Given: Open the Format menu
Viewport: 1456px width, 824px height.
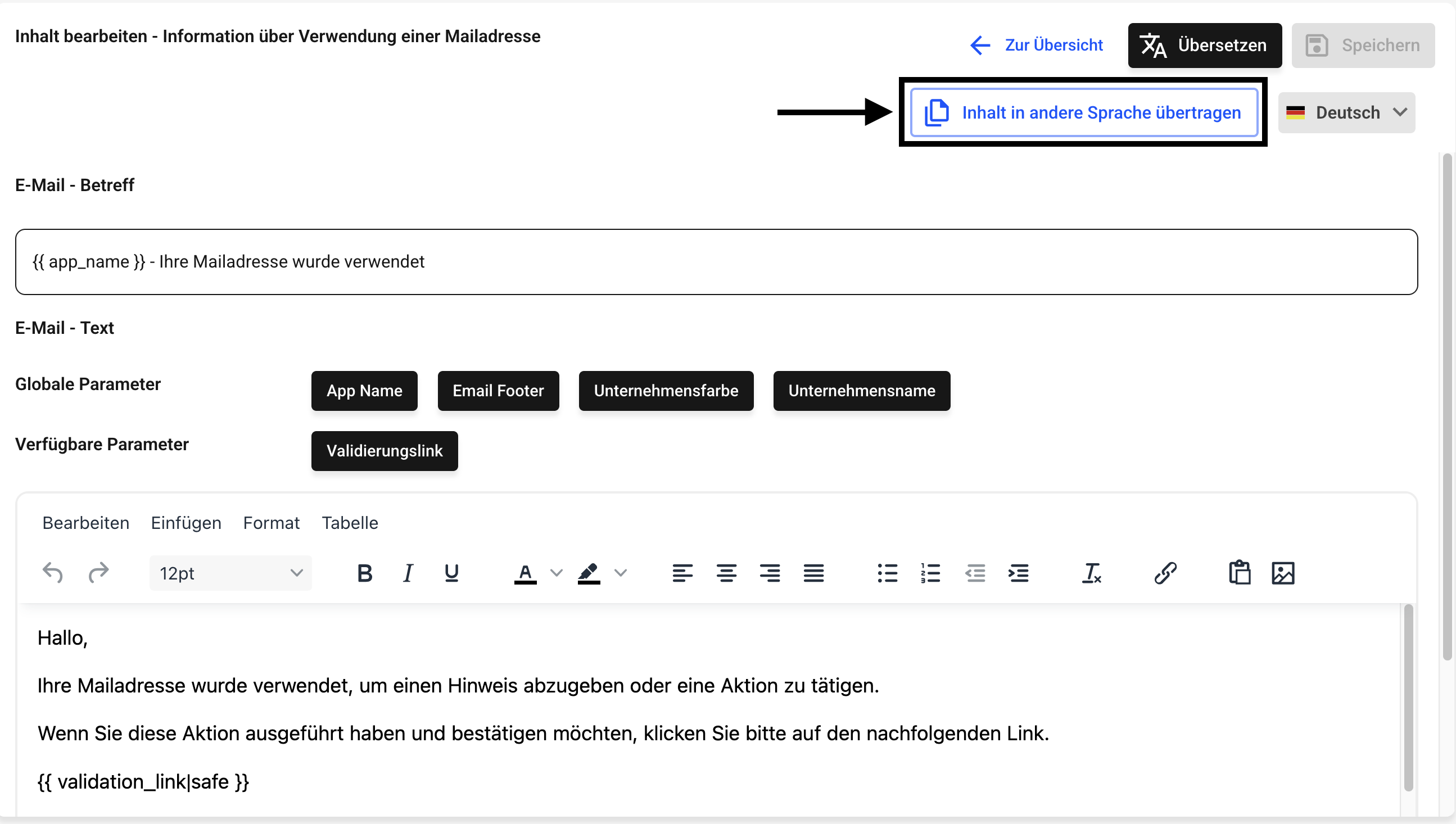Looking at the screenshot, I should [x=271, y=522].
